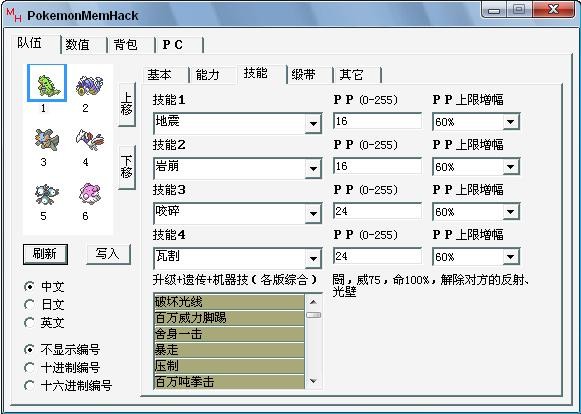Select 百万吨拳击 in the move list

[x=229, y=382]
